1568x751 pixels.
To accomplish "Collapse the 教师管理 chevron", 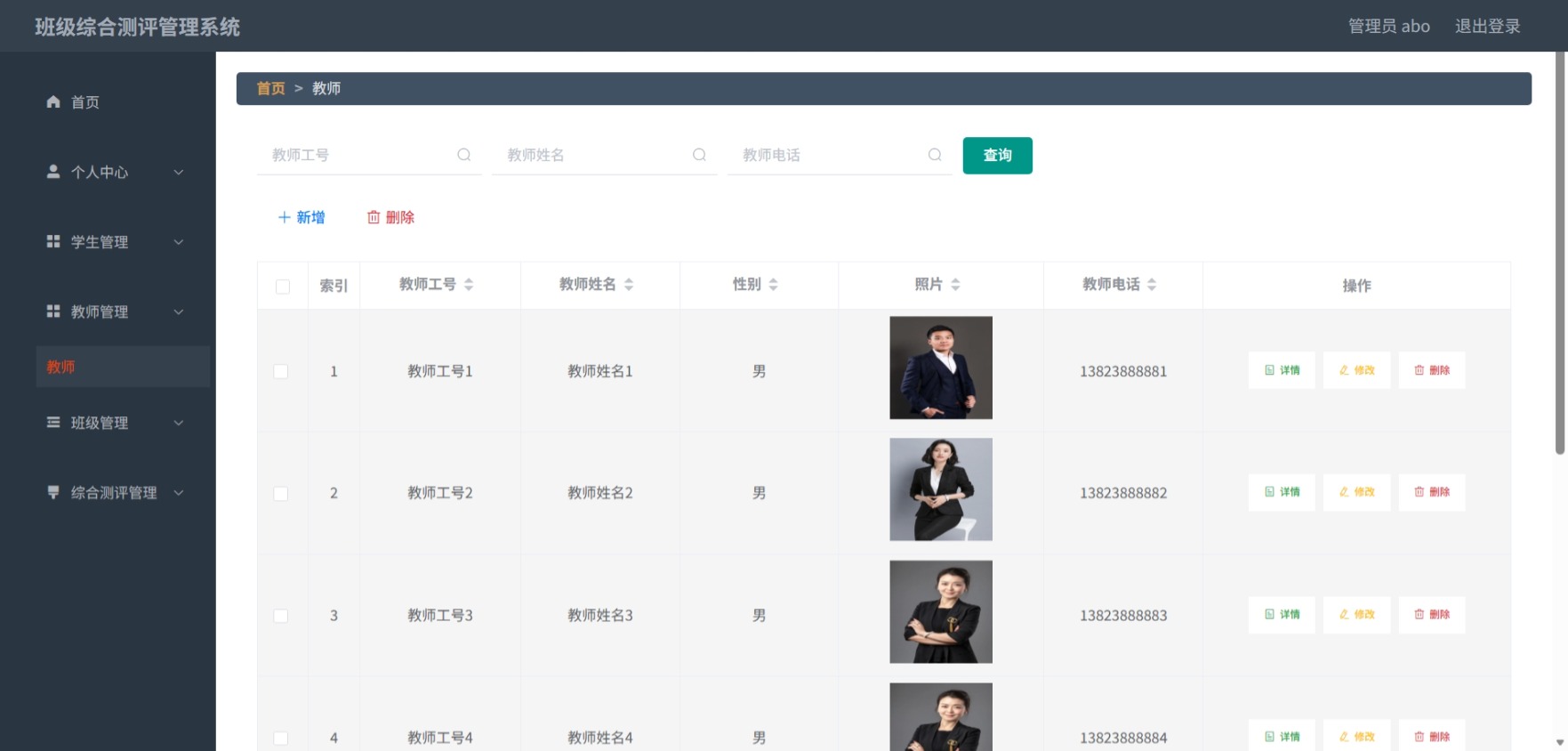I will 179,311.
